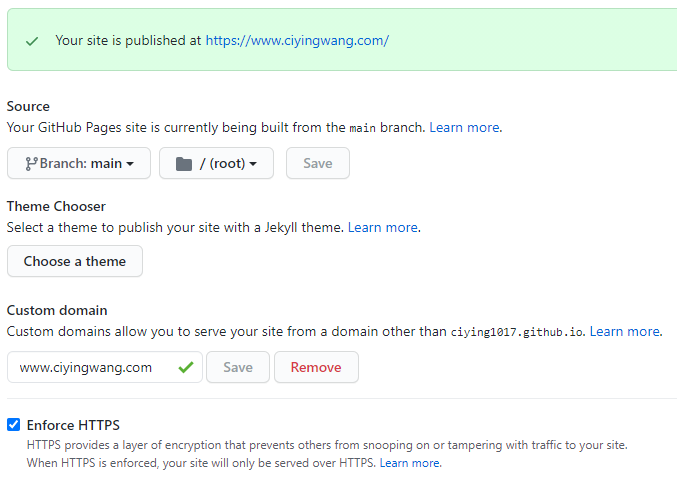Viewport: 677px width, 484px height.
Task: Click the caret arrow next to main
Action: pyautogui.click(x=130, y=164)
